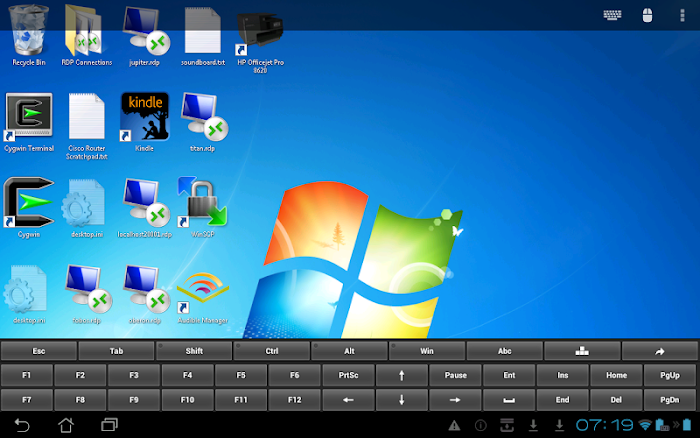Open the Kindle desktop shortcut
Viewport: 700px width, 438px height.
[x=144, y=119]
